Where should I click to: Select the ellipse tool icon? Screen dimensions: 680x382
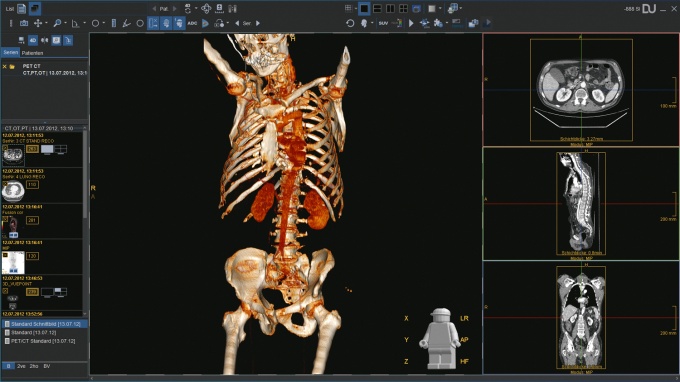[140, 23]
